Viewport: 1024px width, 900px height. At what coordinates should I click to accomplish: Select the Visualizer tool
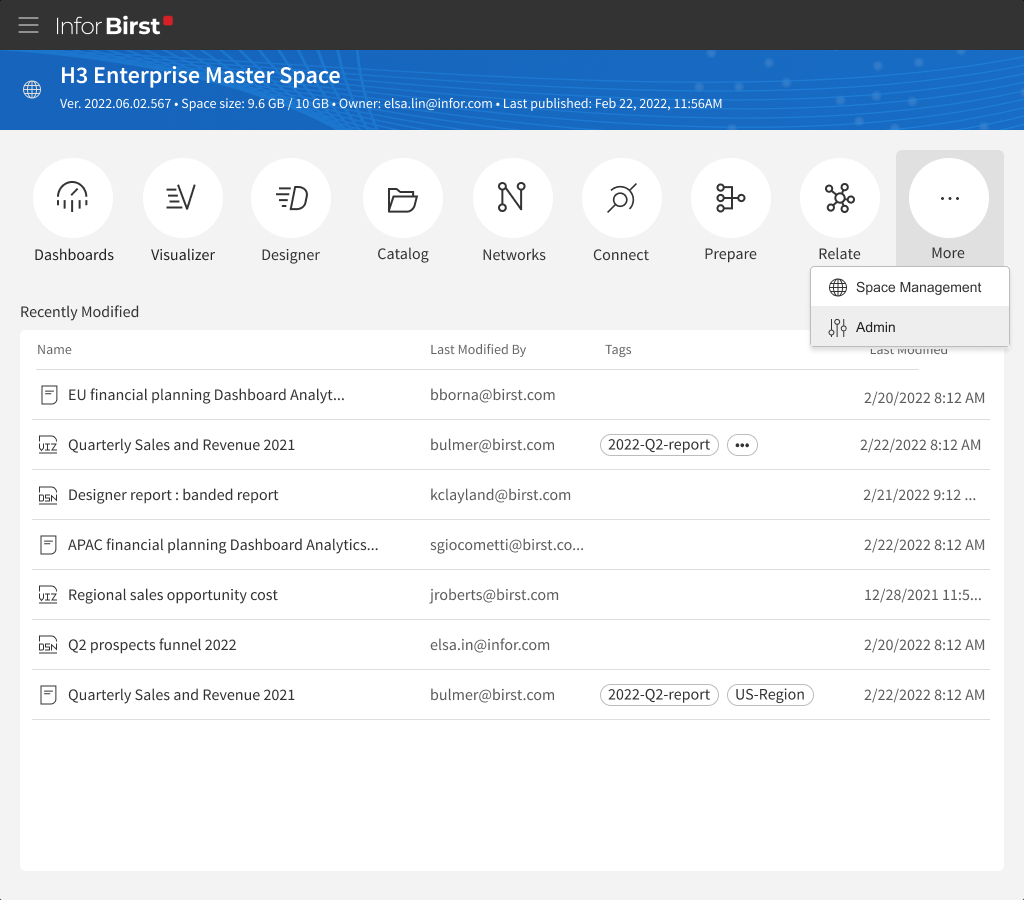coord(183,198)
